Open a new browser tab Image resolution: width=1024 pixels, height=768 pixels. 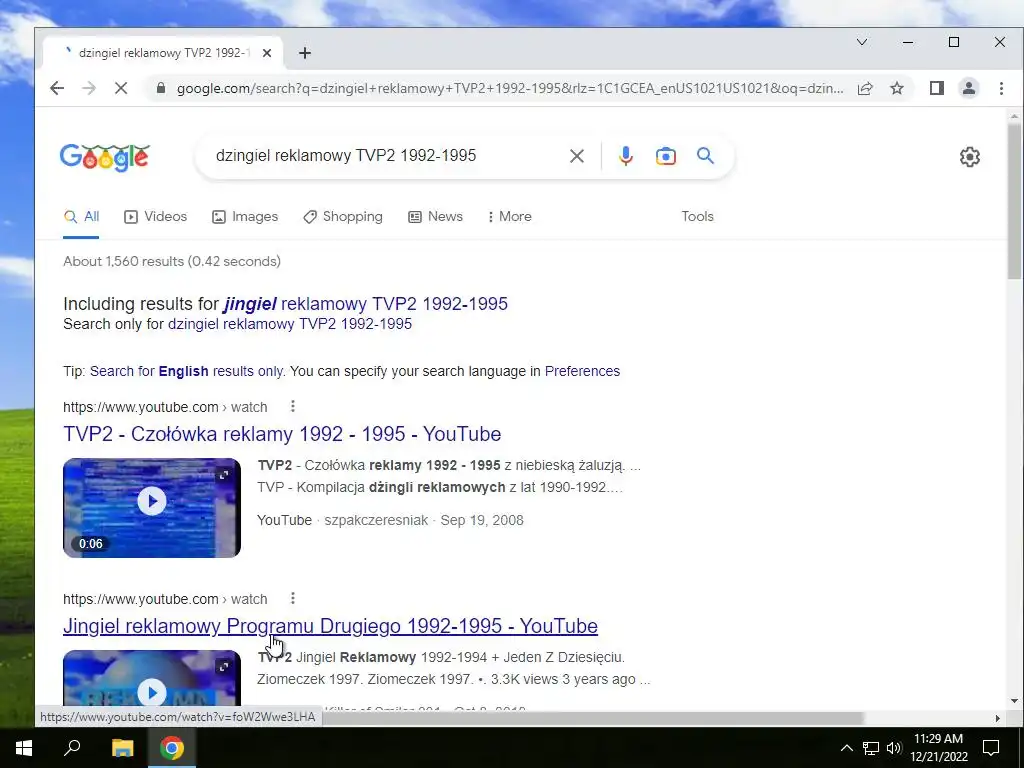305,53
